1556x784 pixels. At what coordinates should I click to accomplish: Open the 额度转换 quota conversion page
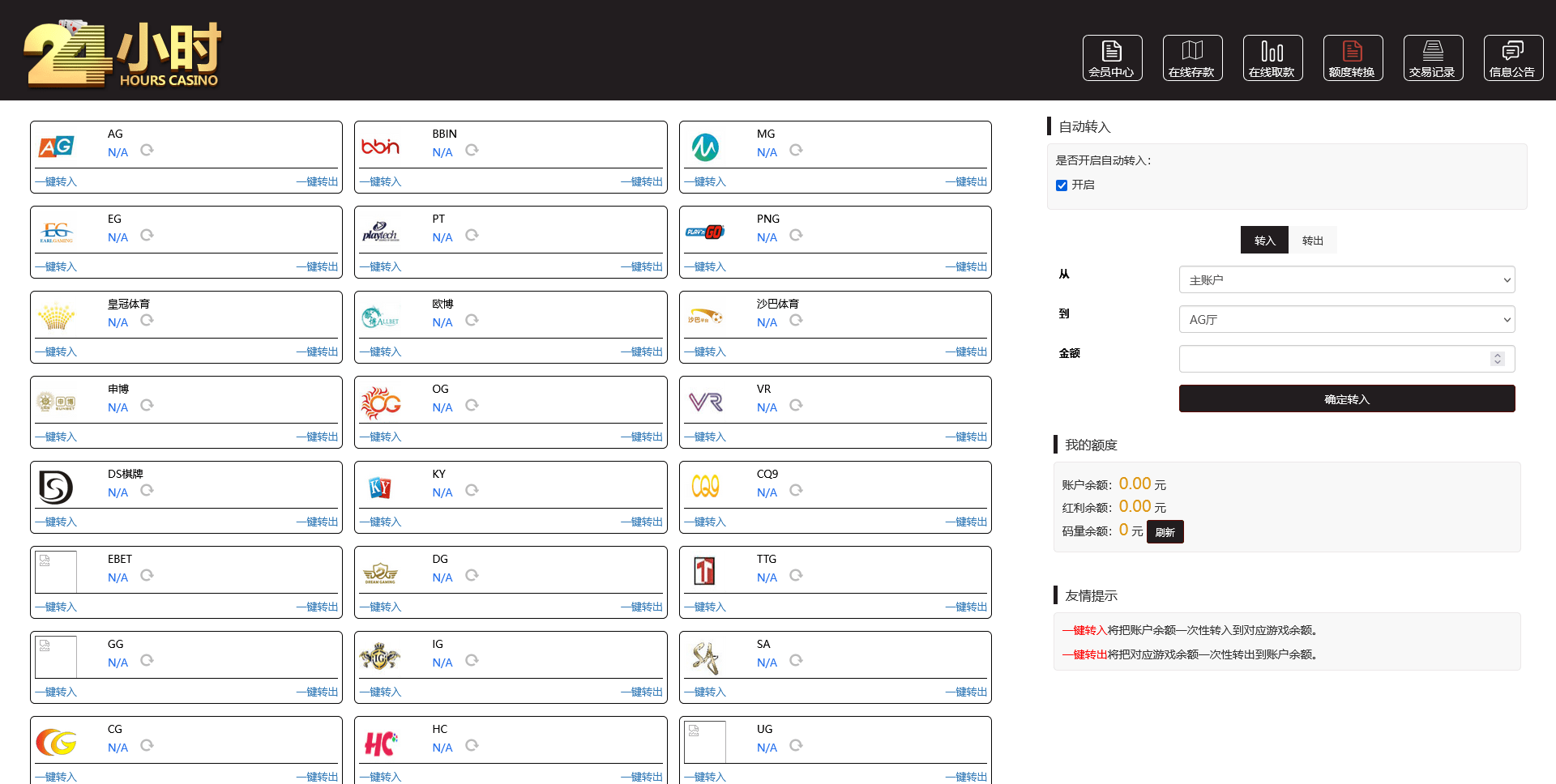(1353, 58)
